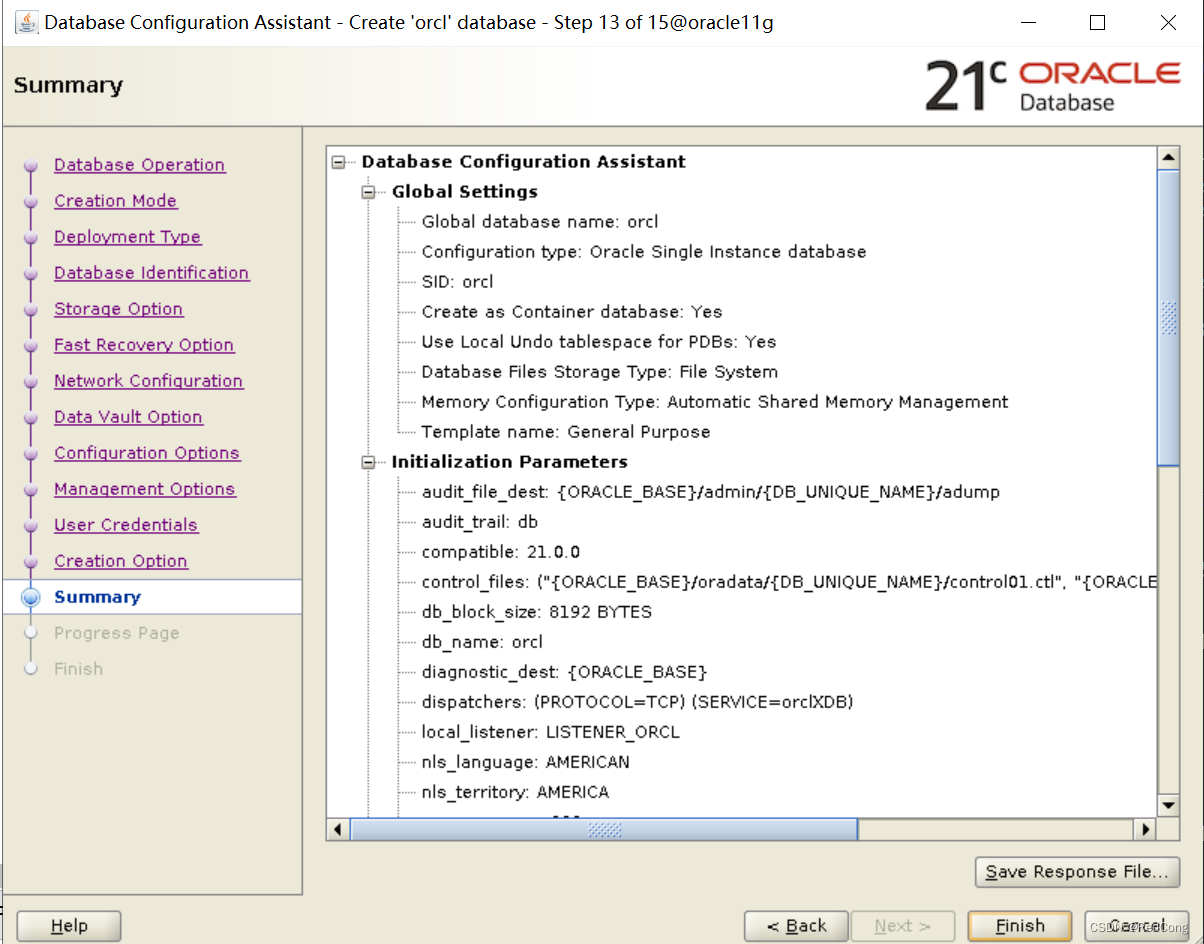Click Finish to create the database

[x=1020, y=926]
